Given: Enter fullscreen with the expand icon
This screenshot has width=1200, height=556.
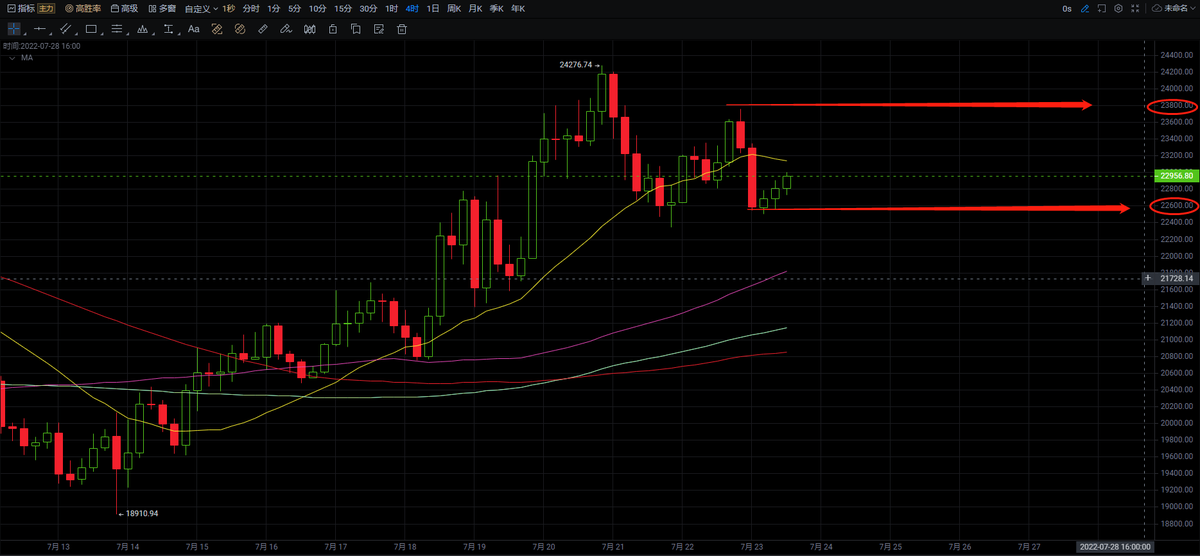Looking at the screenshot, I should point(1135,9).
